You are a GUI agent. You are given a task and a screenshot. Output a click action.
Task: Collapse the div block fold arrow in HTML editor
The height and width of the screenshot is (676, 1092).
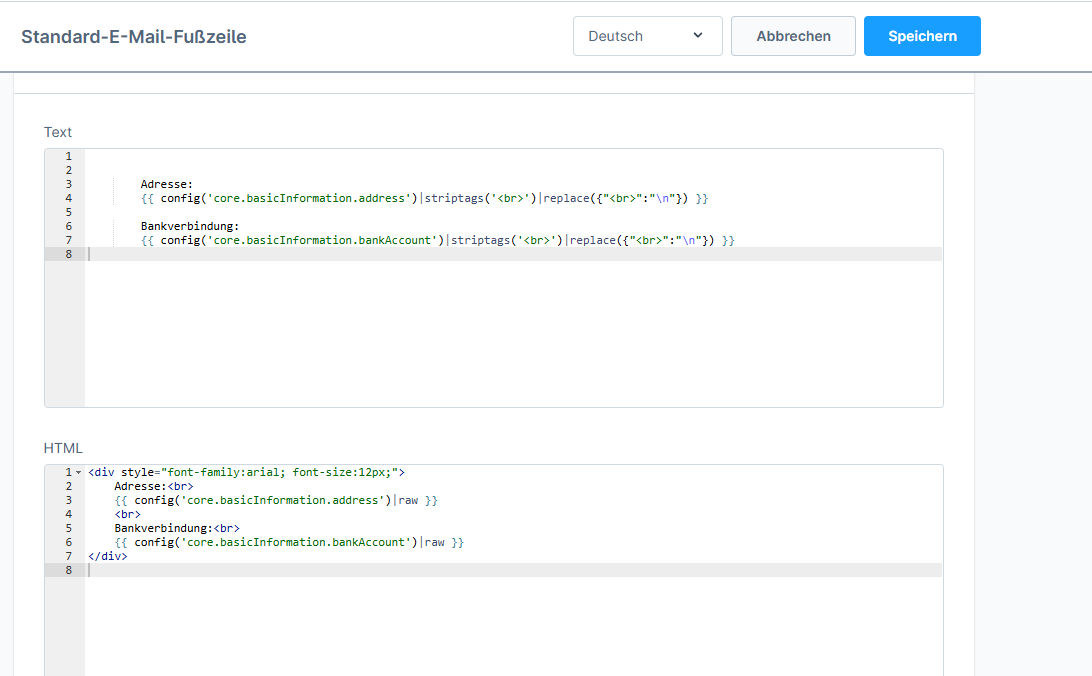[79, 472]
